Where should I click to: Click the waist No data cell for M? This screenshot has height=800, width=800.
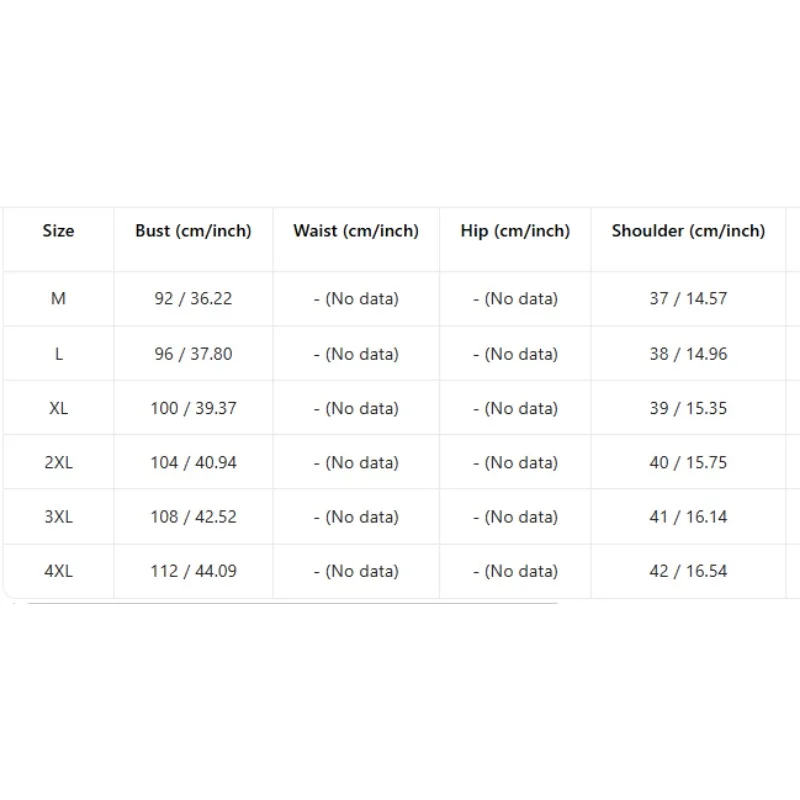[356, 298]
